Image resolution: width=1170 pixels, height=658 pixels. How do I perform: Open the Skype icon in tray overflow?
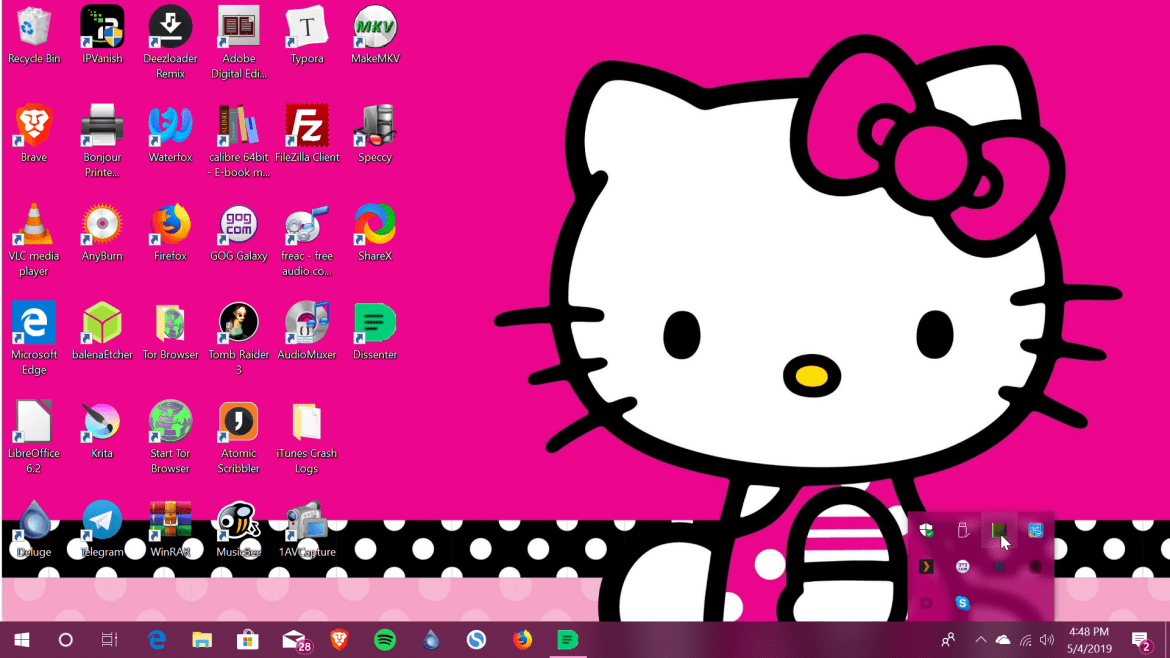tap(963, 603)
